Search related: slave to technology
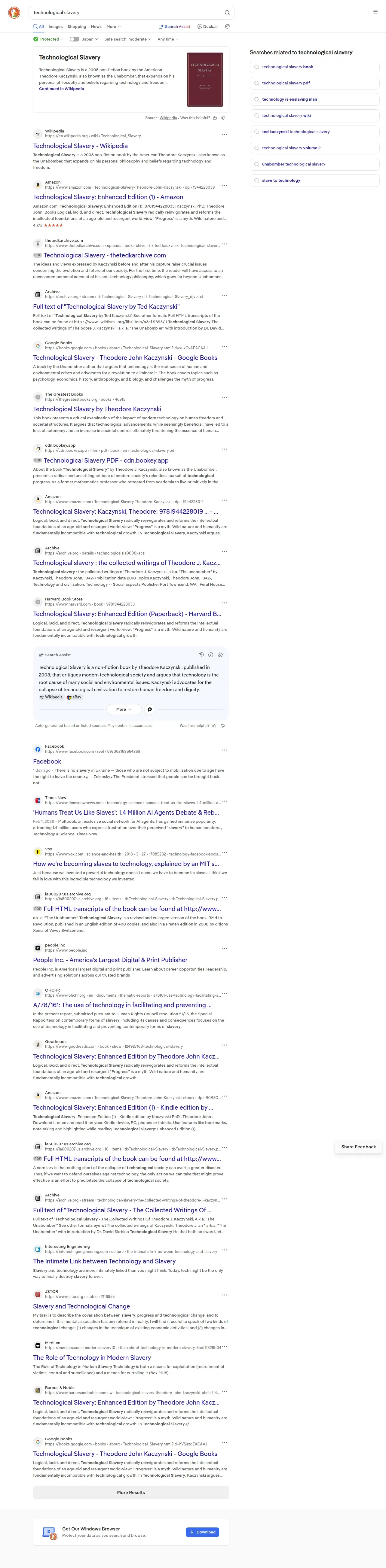Viewport: 386px width, 1568px height. pos(314,180)
